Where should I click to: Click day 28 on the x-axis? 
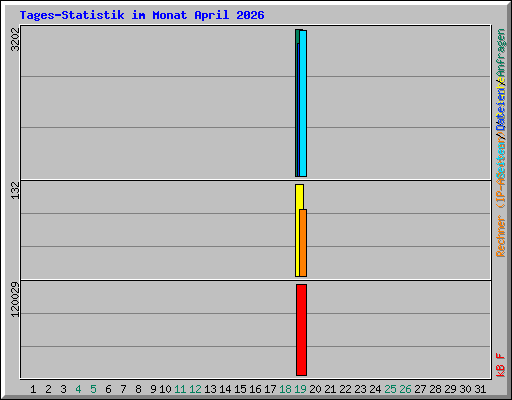pyautogui.click(x=435, y=389)
